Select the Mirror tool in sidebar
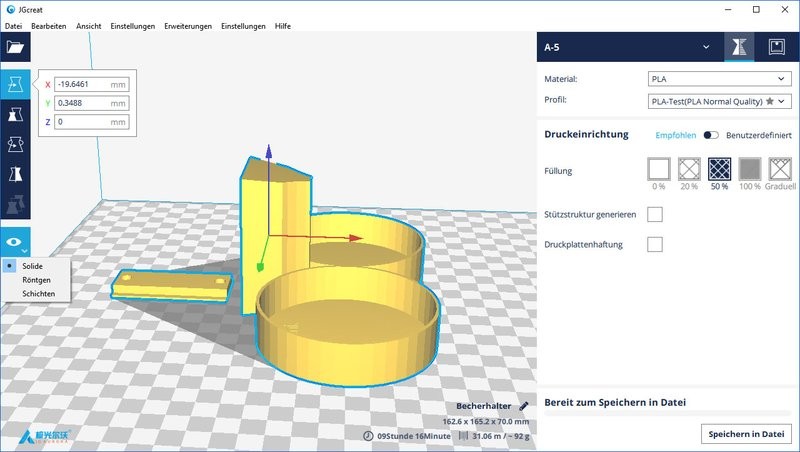The image size is (800, 452). [x=15, y=175]
